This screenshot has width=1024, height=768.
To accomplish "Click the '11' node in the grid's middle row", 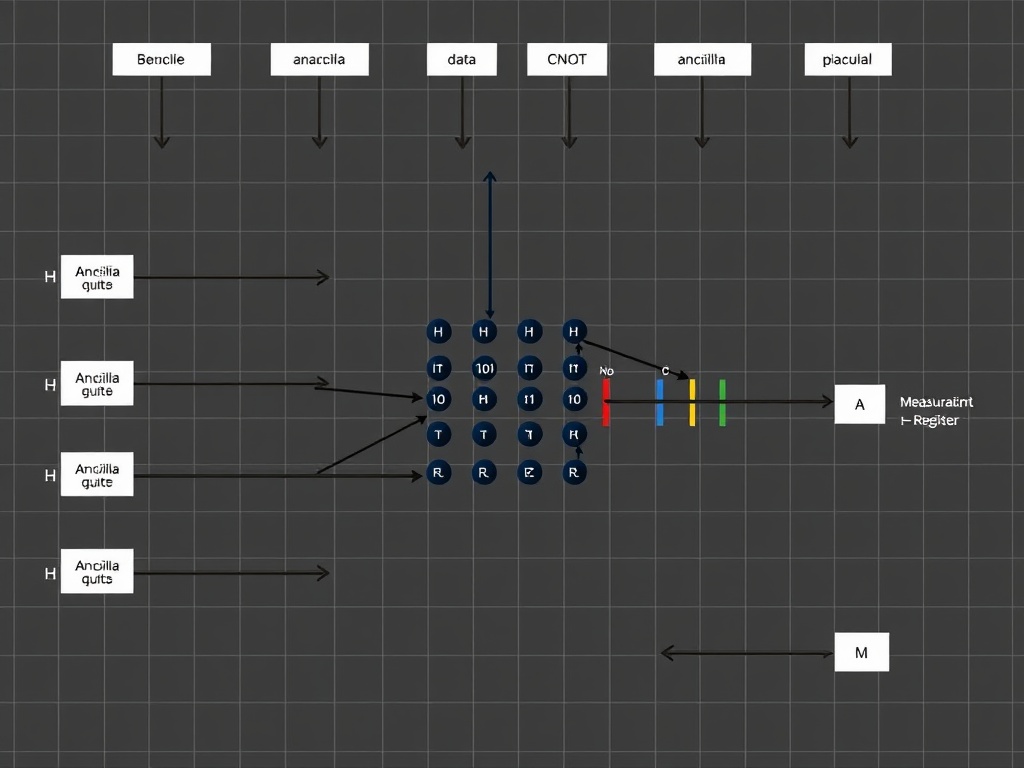I will pyautogui.click(x=529, y=399).
